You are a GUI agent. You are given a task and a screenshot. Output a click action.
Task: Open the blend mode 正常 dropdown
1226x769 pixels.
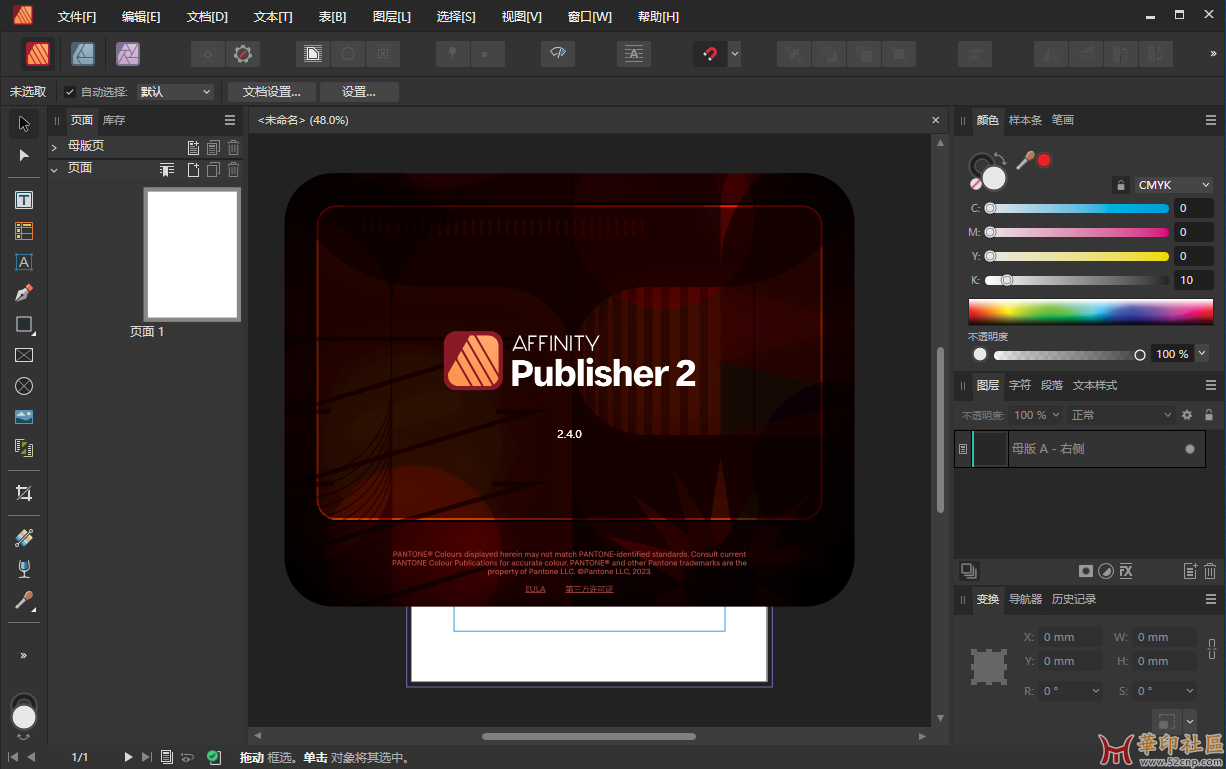coord(1121,415)
